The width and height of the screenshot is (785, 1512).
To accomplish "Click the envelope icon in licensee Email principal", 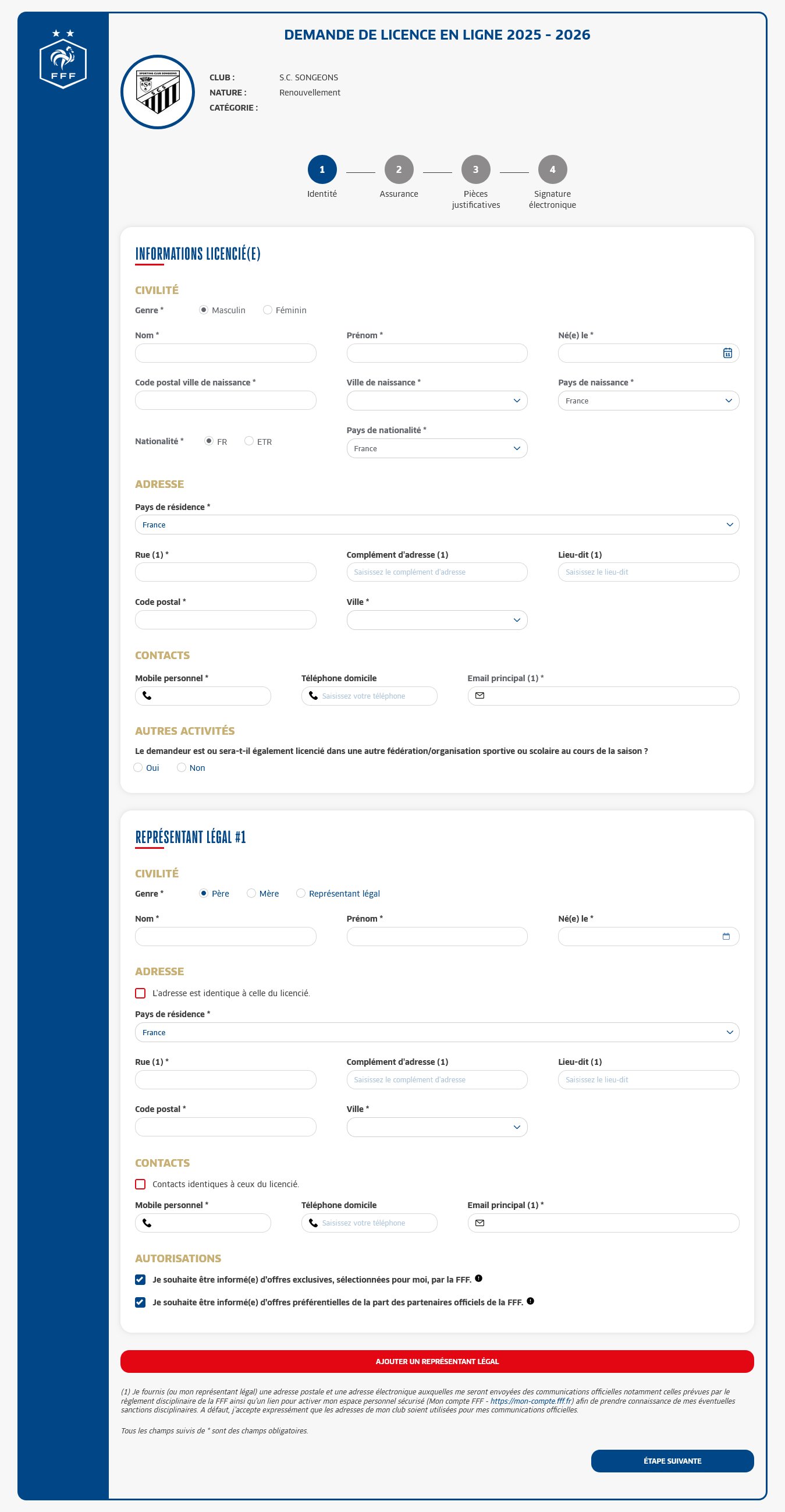I will pos(479,696).
